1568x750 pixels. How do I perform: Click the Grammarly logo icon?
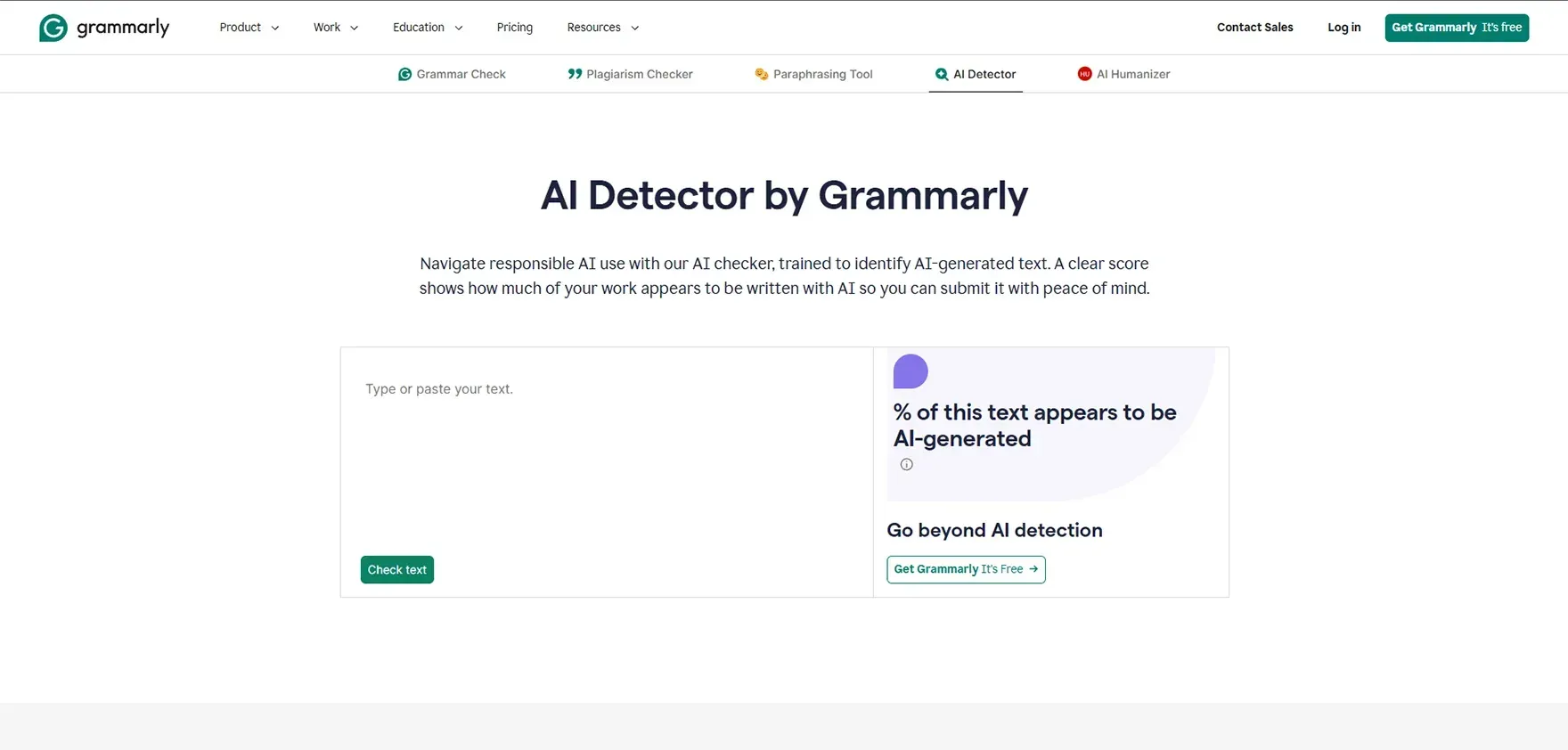pyautogui.click(x=53, y=28)
